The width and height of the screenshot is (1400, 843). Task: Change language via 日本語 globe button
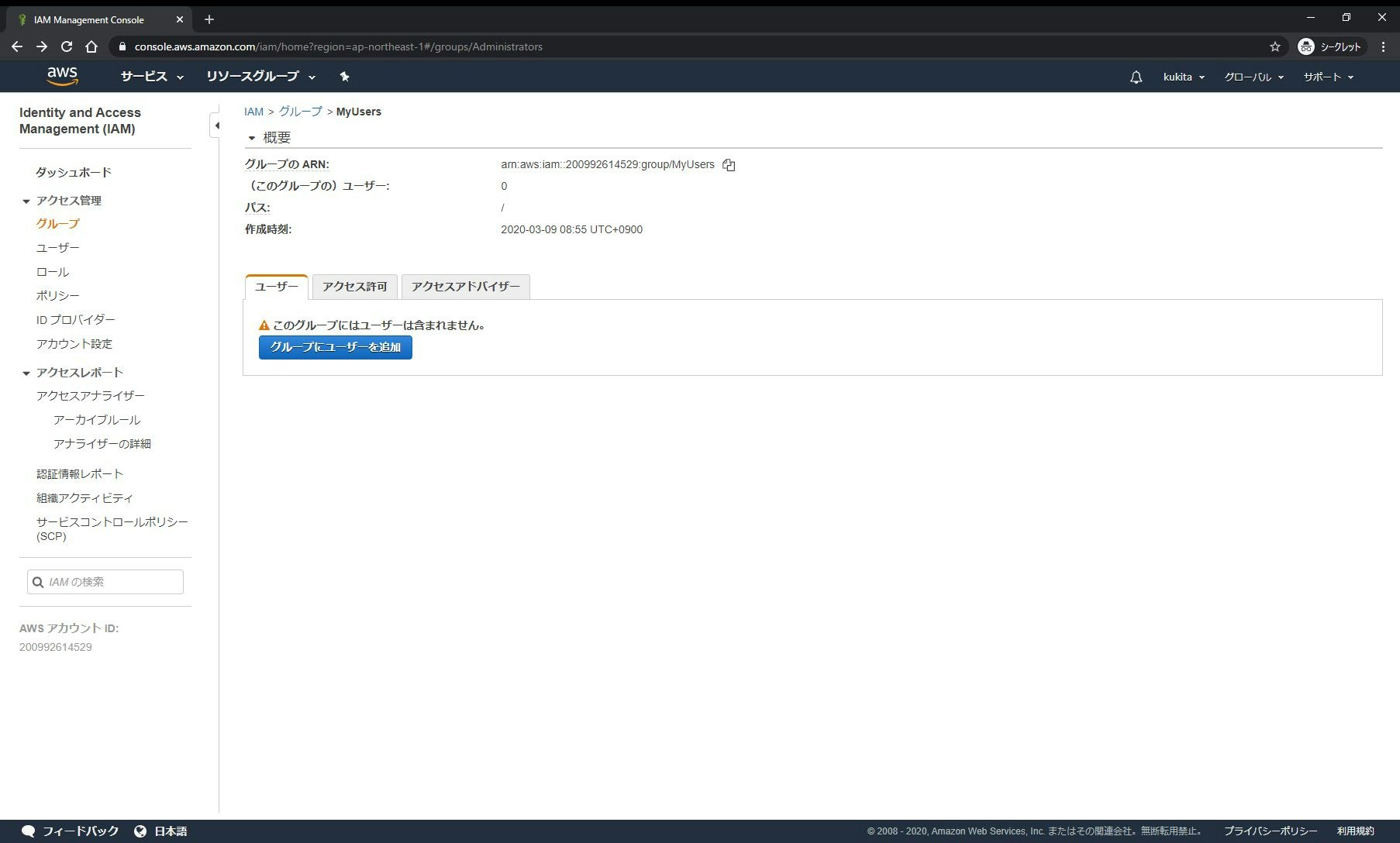[x=160, y=831]
